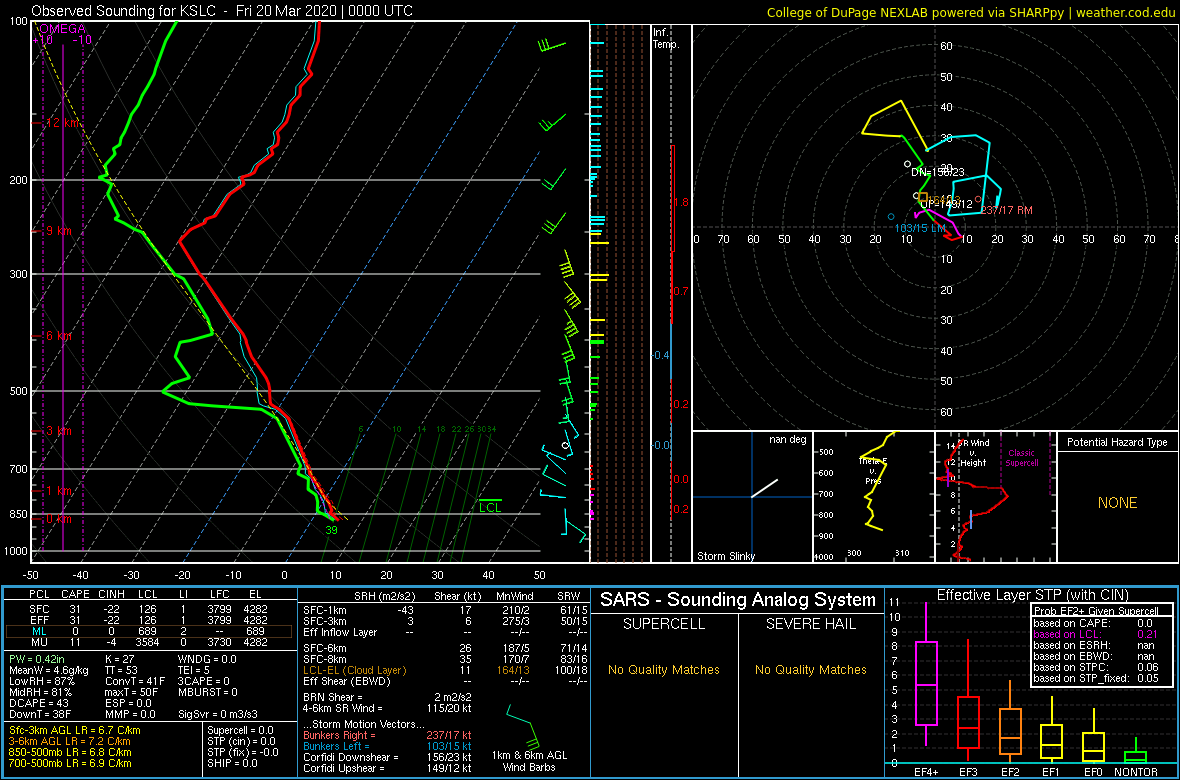1180x780 pixels.
Task: Click the green LCL marker on skew-T
Action: tap(490, 507)
